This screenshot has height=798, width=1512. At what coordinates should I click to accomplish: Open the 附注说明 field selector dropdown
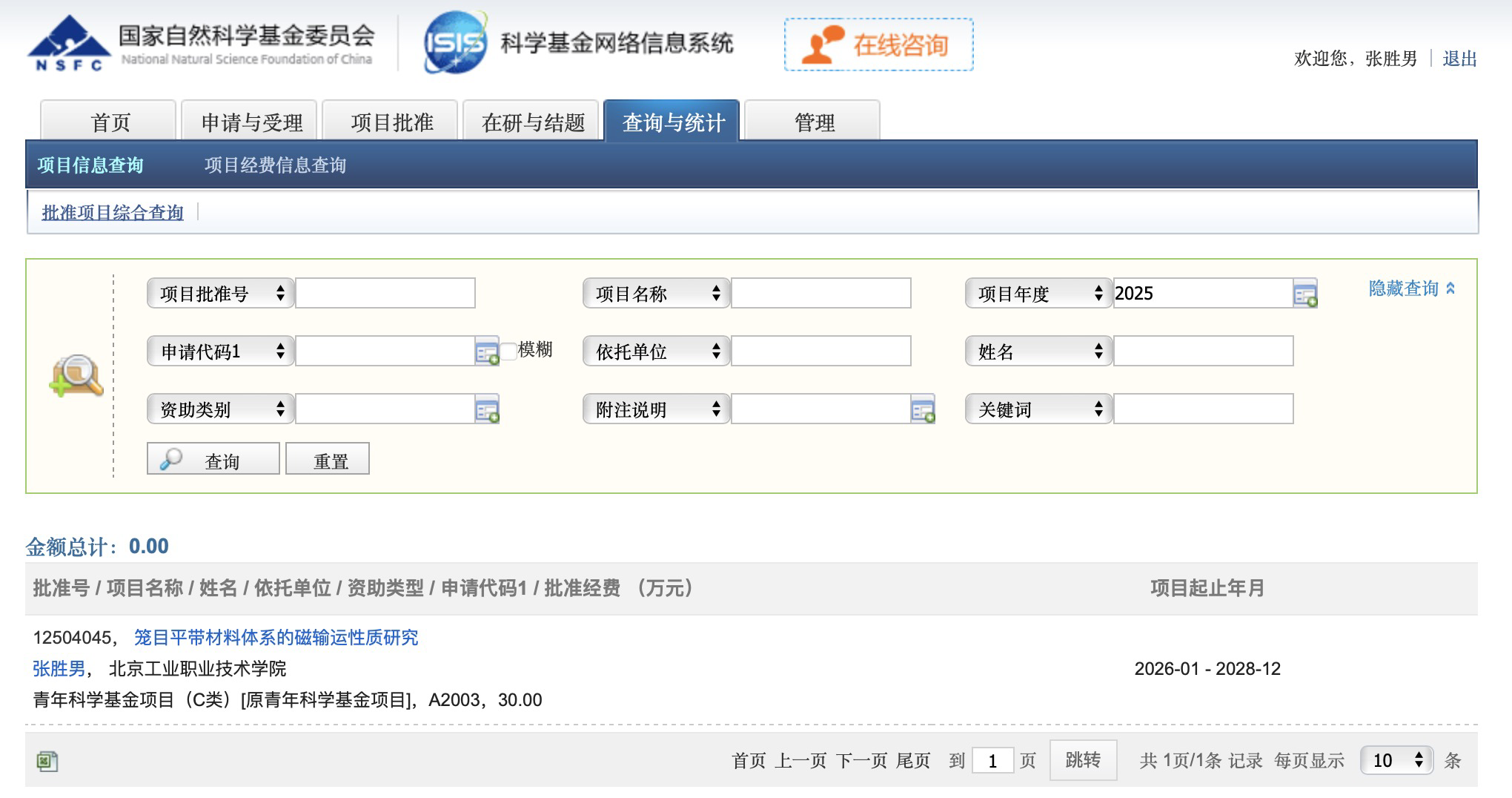click(657, 409)
